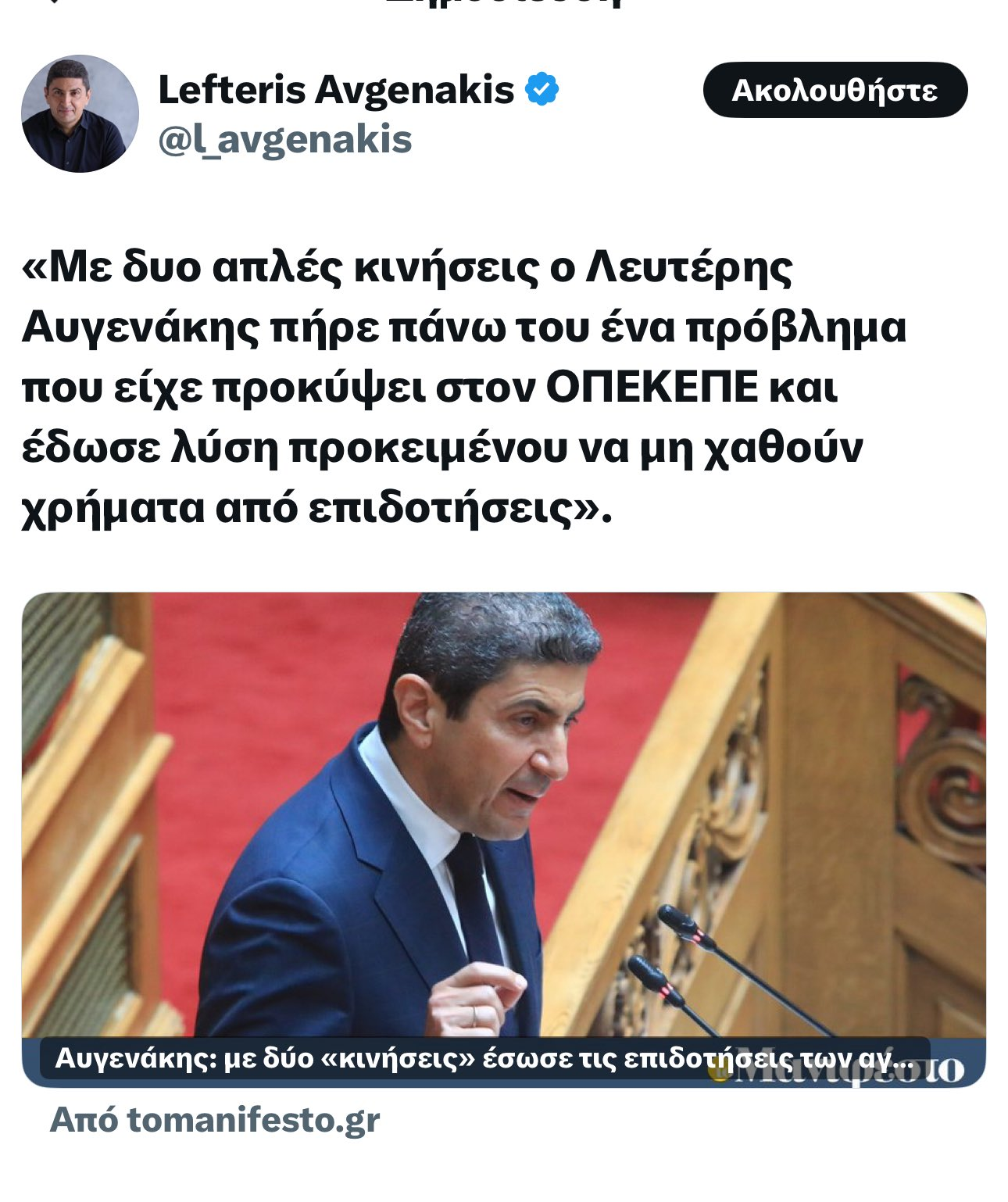This screenshot has height=1202, width=1008.
Task: Open the tomanifesto.gr source link
Action: point(215,1119)
